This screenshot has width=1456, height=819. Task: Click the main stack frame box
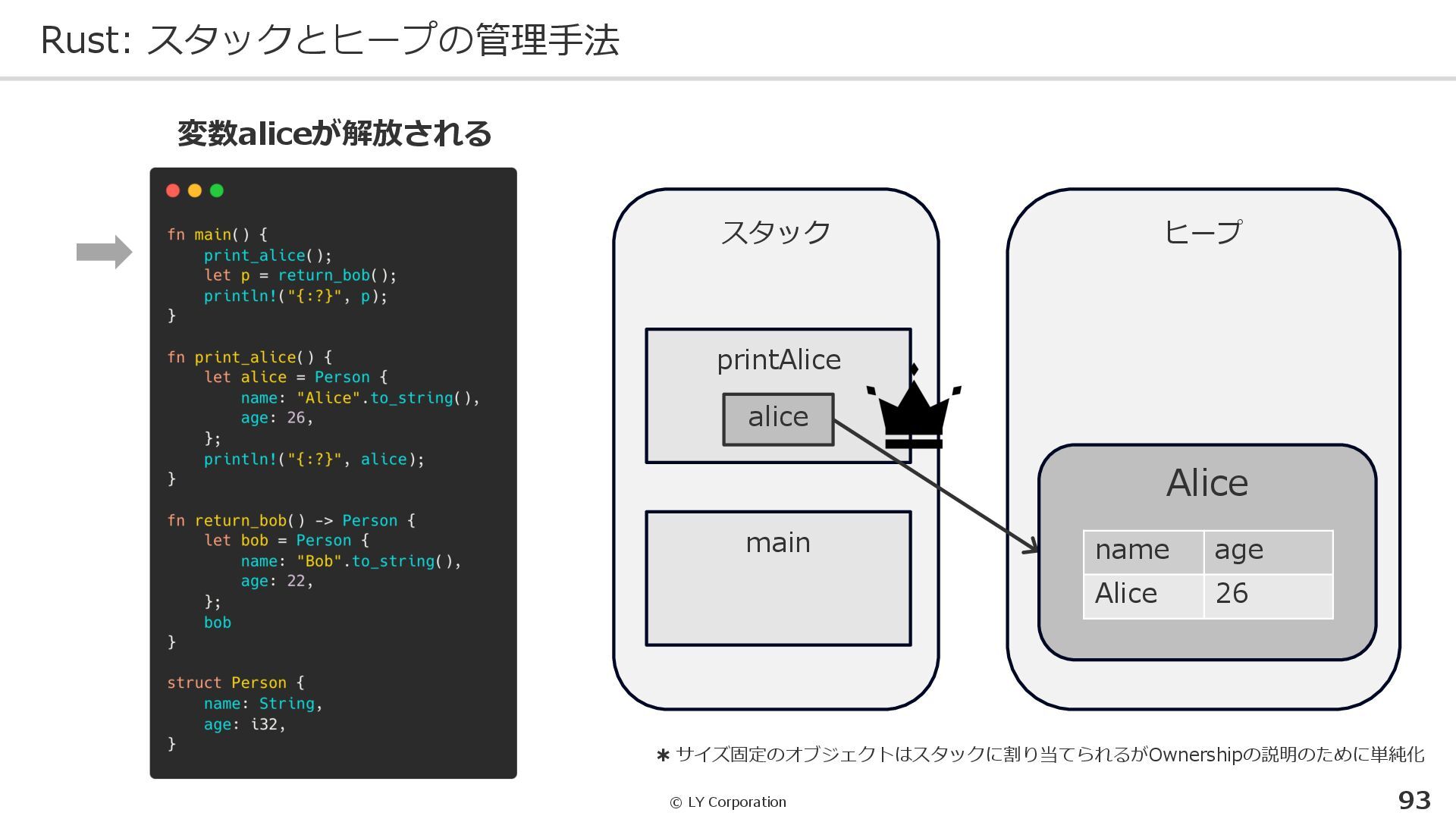click(778, 579)
